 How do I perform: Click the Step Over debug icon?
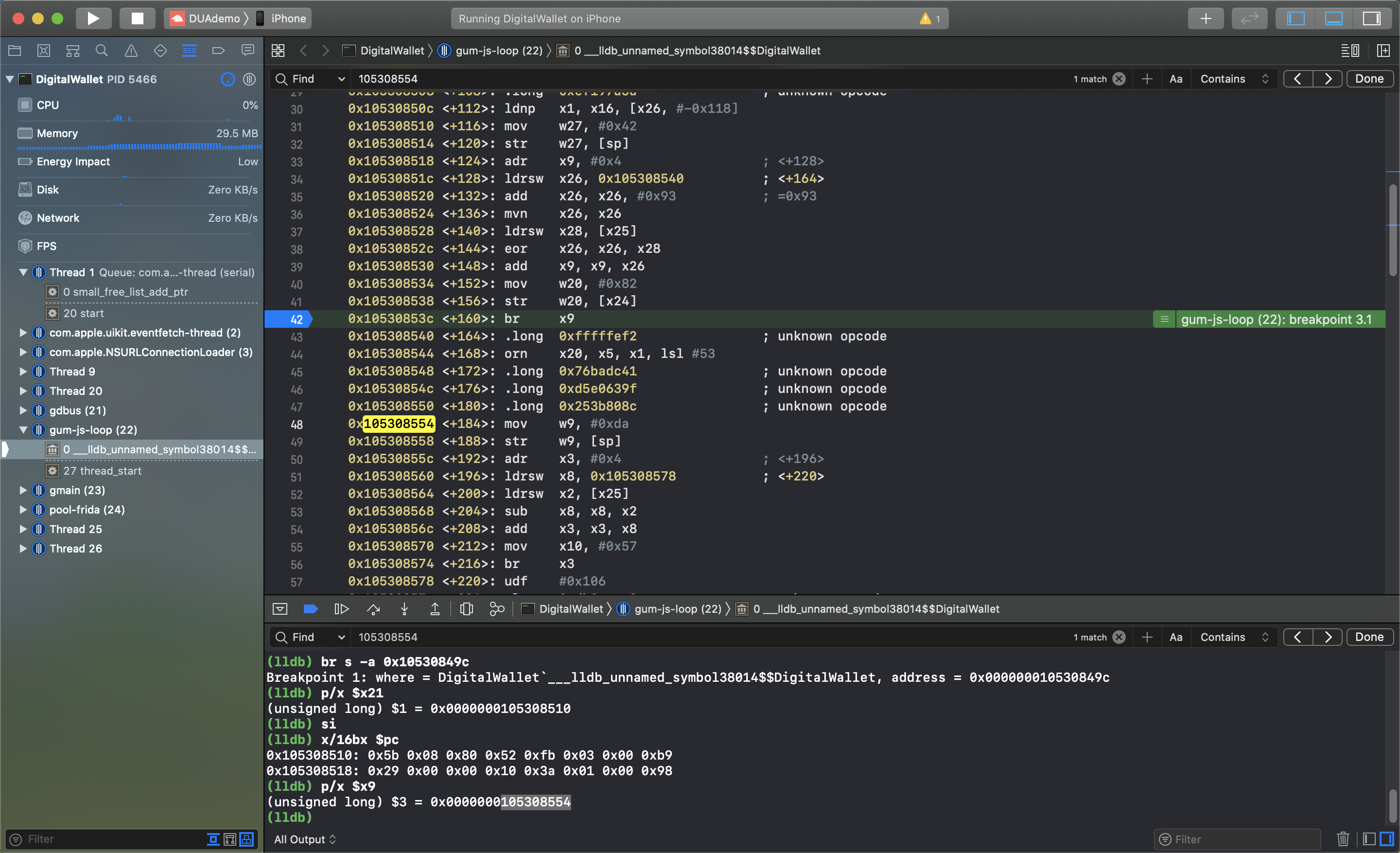[x=373, y=609]
